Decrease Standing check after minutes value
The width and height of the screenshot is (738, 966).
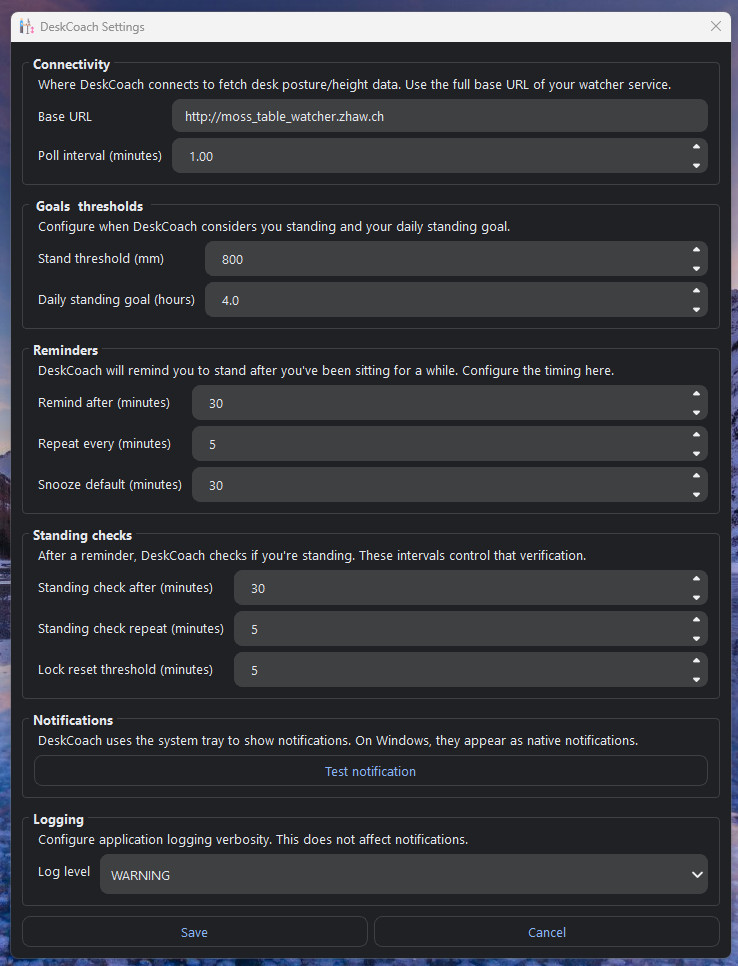click(x=696, y=597)
